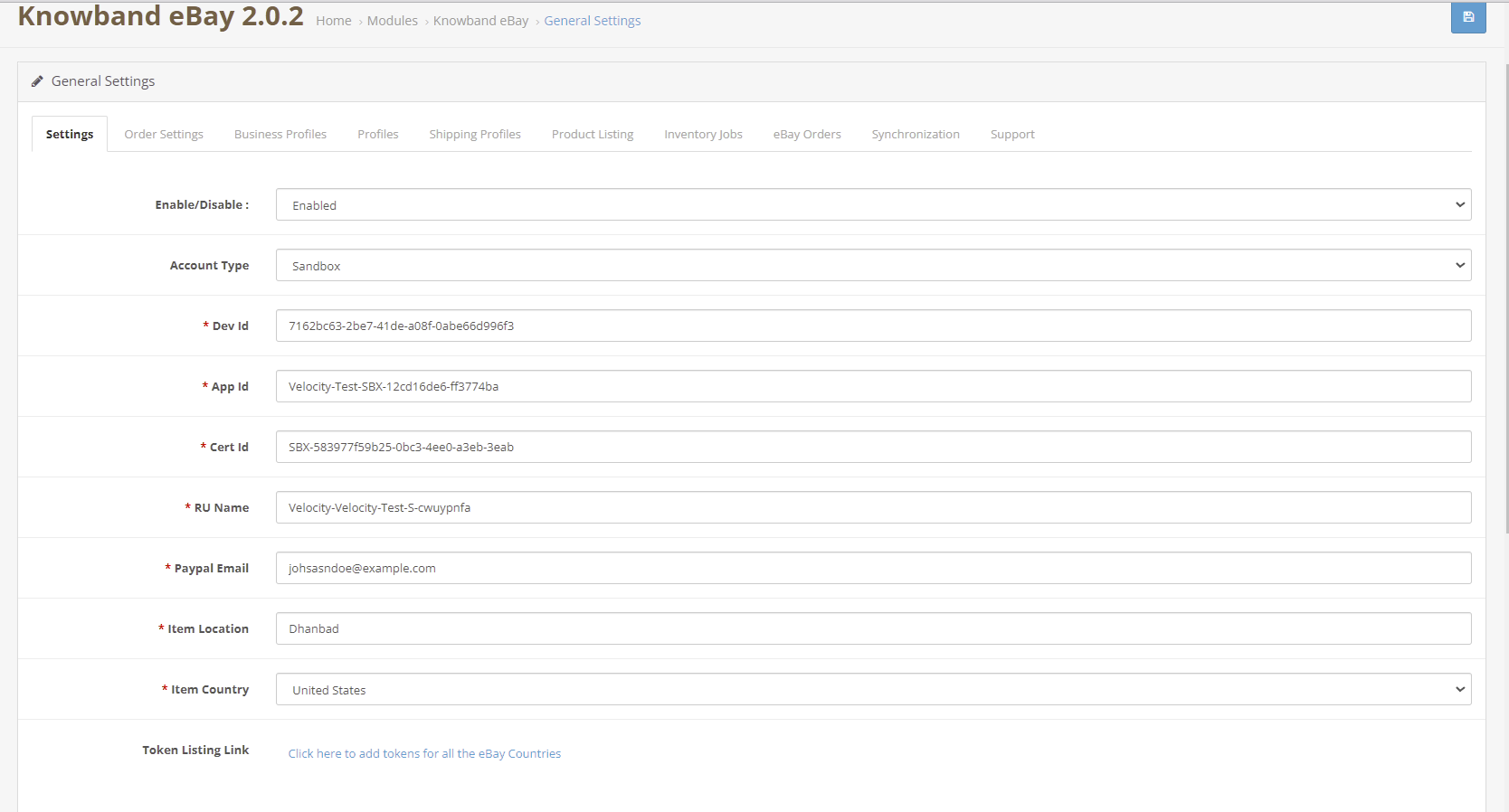
Task: Open the Enable/Disable dropdown
Action: coord(873,204)
